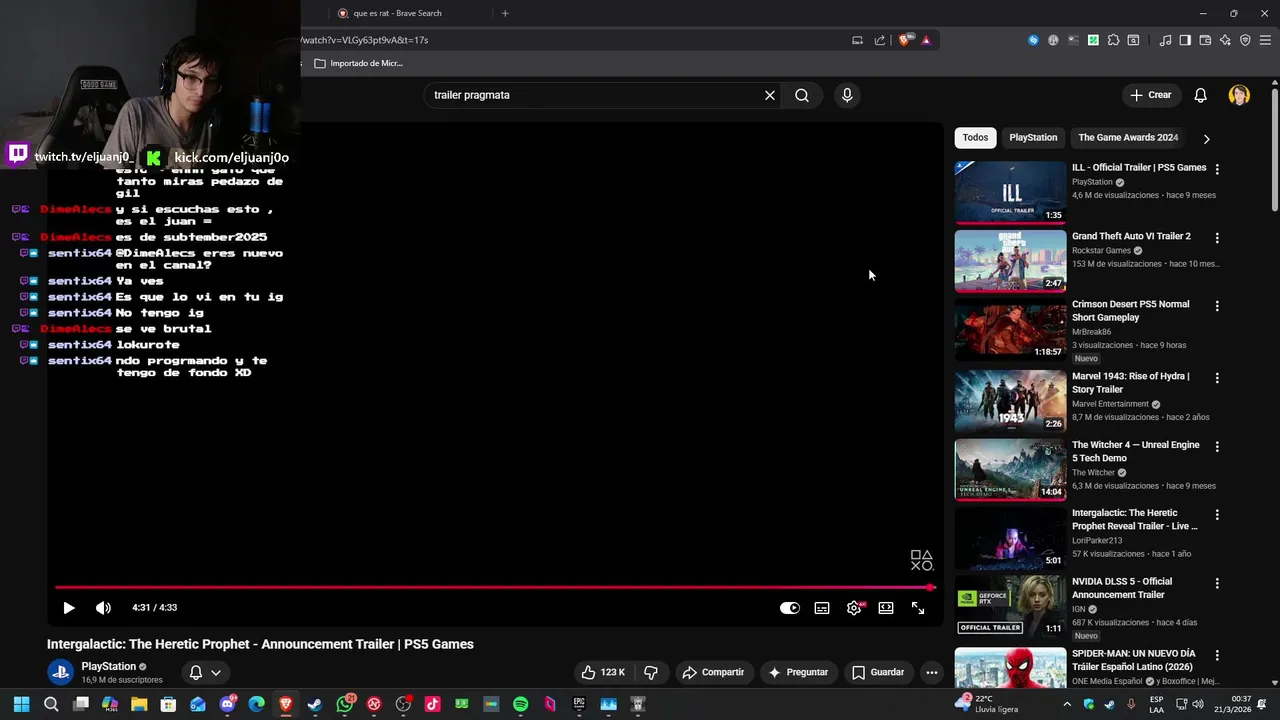Dislike the video thumbs-down button
Image resolution: width=1280 pixels, height=720 pixels.
pyautogui.click(x=651, y=673)
